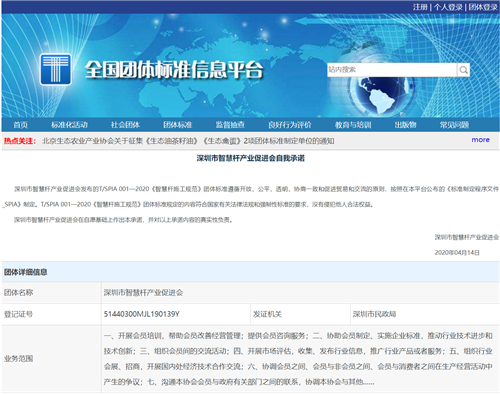
Task: Click the 热点关注 label
Action: tap(20, 141)
